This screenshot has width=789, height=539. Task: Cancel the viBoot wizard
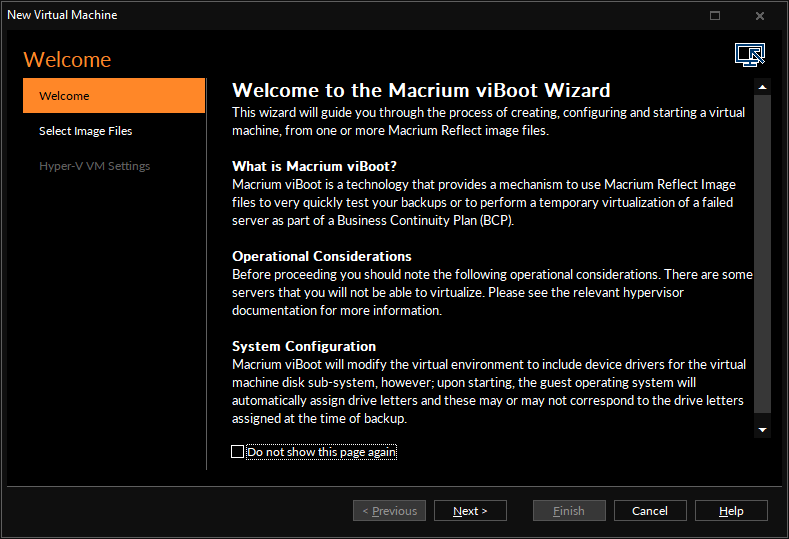click(650, 511)
